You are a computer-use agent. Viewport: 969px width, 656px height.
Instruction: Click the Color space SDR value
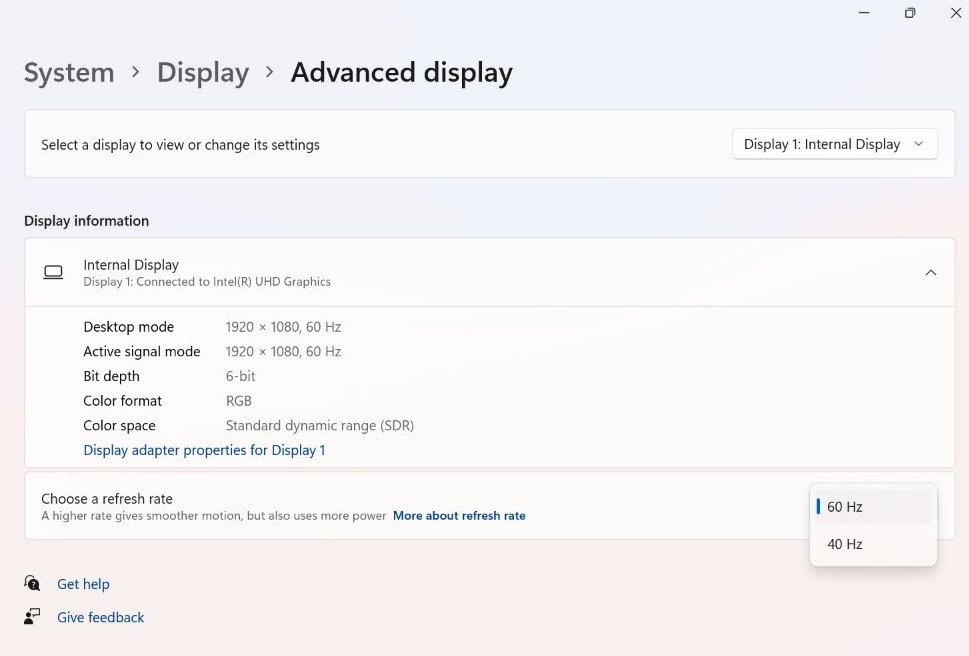coord(320,425)
